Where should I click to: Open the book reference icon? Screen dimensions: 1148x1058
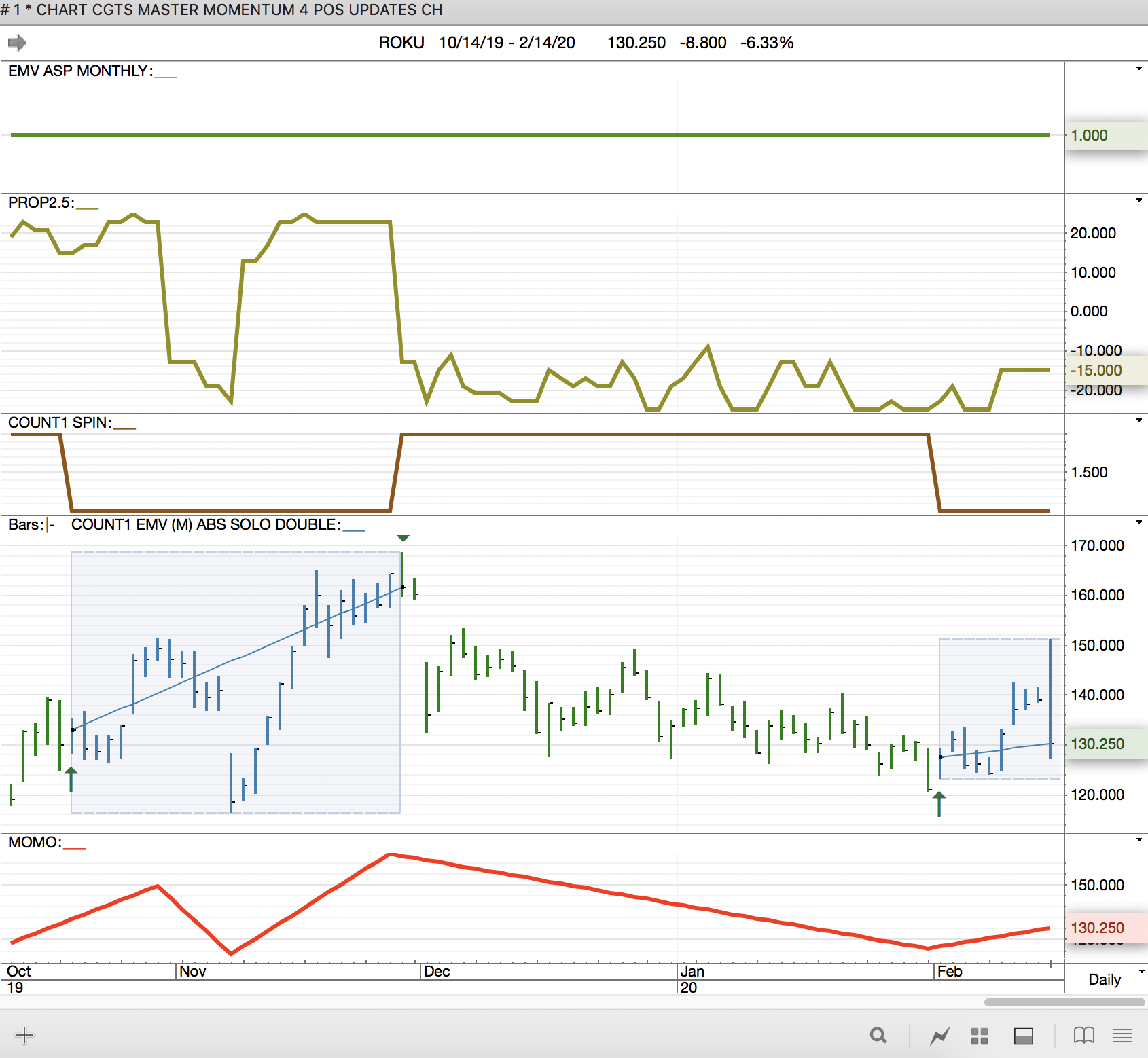coord(1084,1036)
